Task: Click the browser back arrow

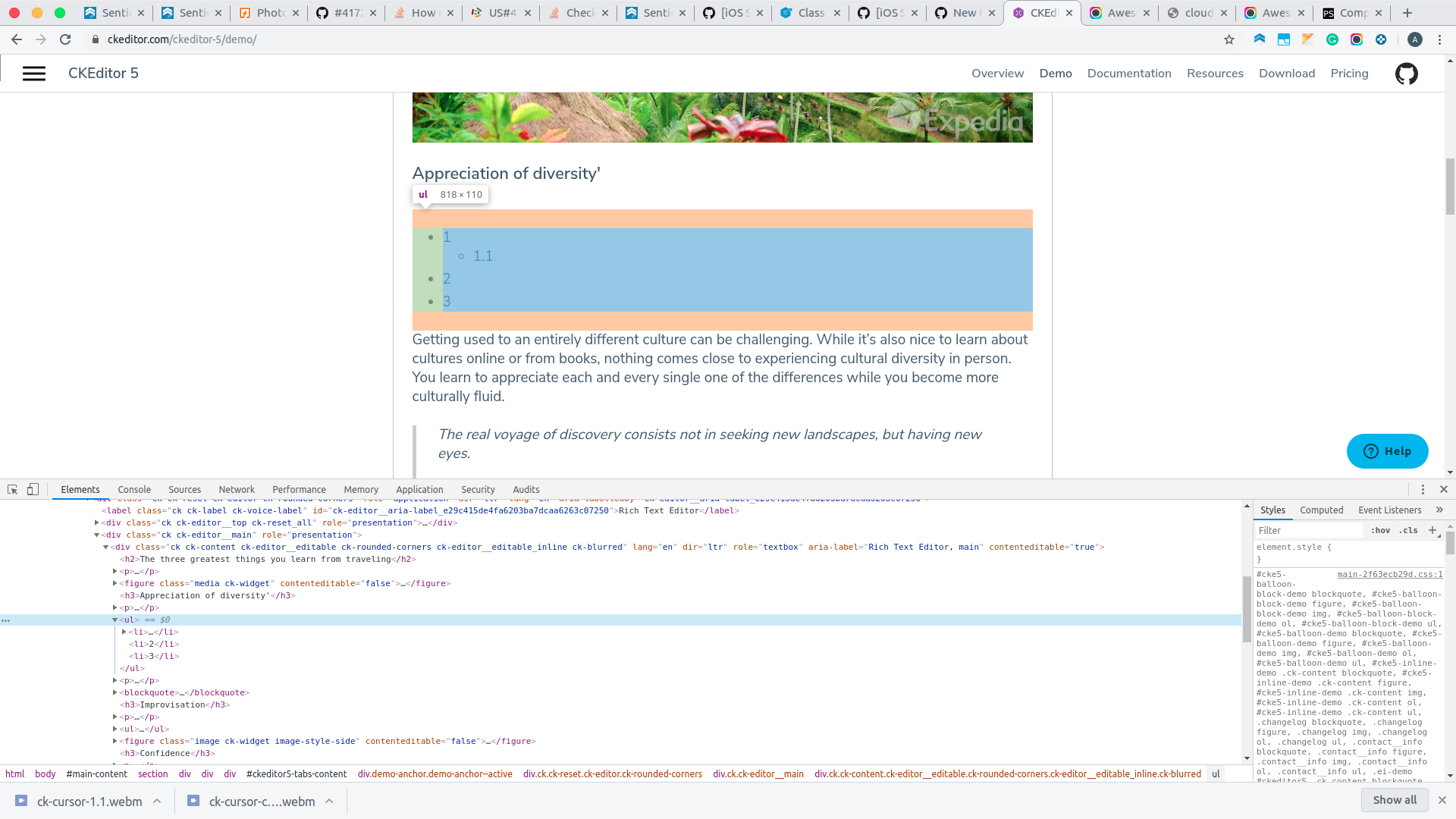Action: click(x=16, y=39)
